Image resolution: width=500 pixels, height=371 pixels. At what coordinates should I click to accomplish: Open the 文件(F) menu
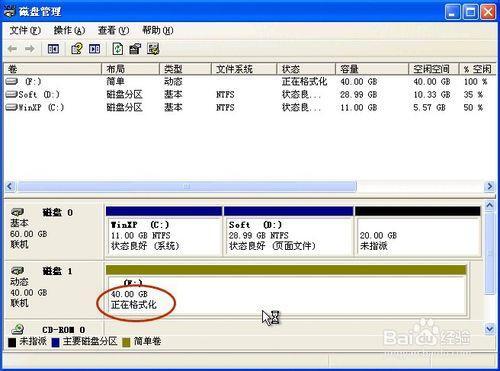click(25, 31)
